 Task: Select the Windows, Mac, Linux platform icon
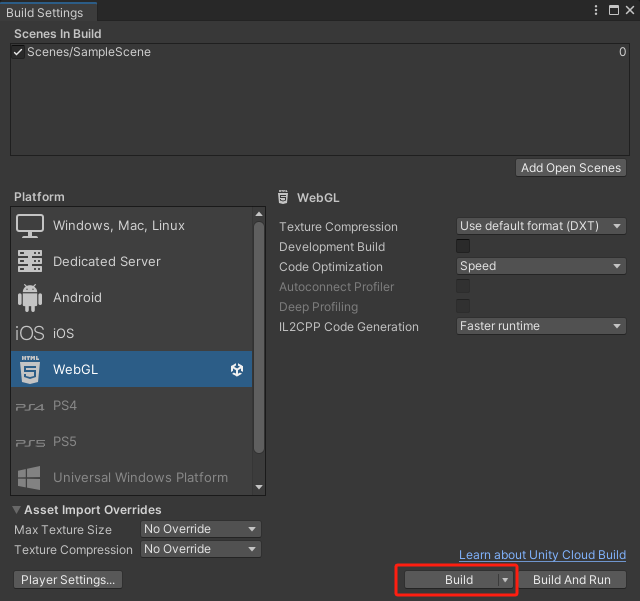[30, 226]
